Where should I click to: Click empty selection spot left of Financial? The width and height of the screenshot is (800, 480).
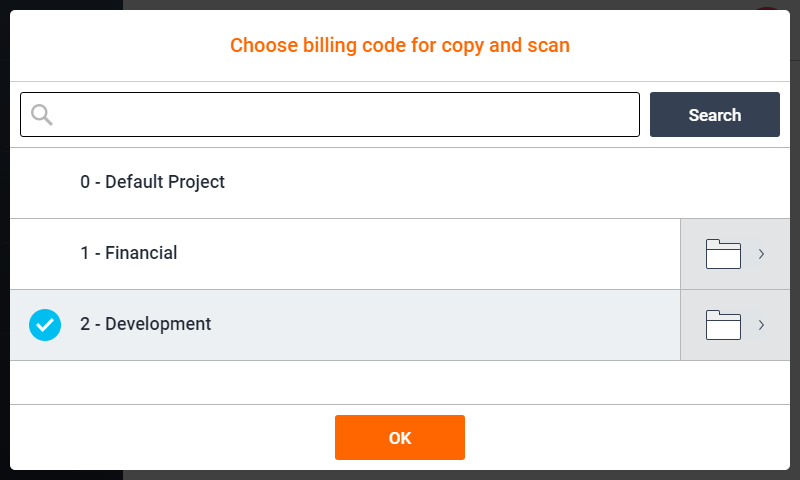pos(45,254)
